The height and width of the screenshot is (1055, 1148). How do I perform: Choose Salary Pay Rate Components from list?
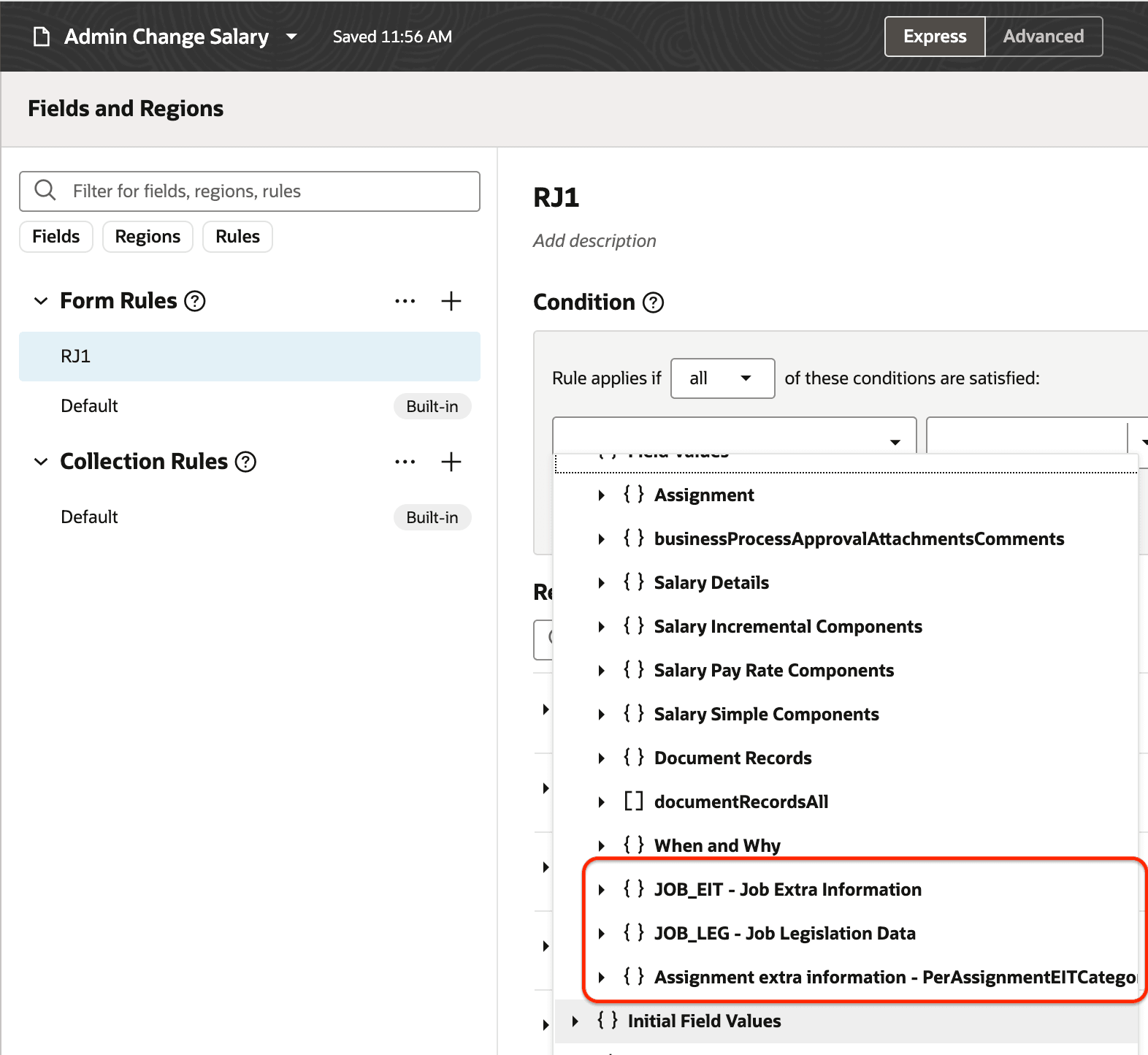[x=774, y=671]
